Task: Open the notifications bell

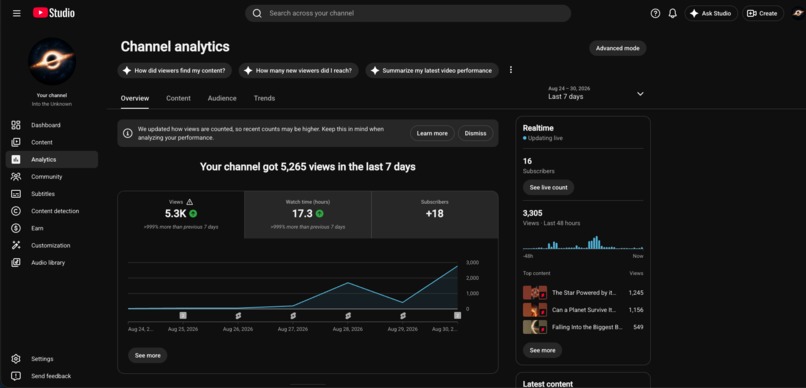Action: click(x=672, y=13)
